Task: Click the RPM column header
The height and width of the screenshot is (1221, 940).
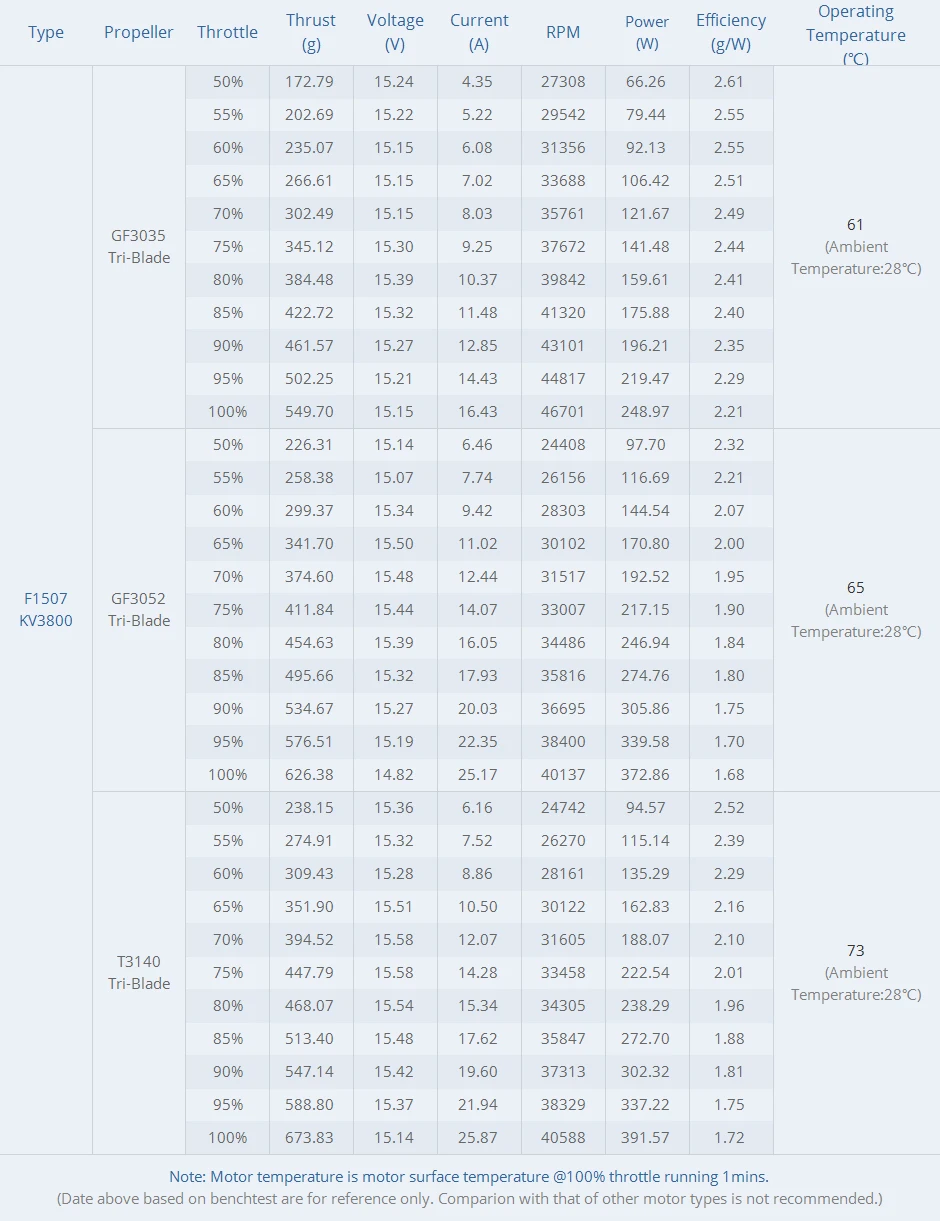Action: point(563,33)
